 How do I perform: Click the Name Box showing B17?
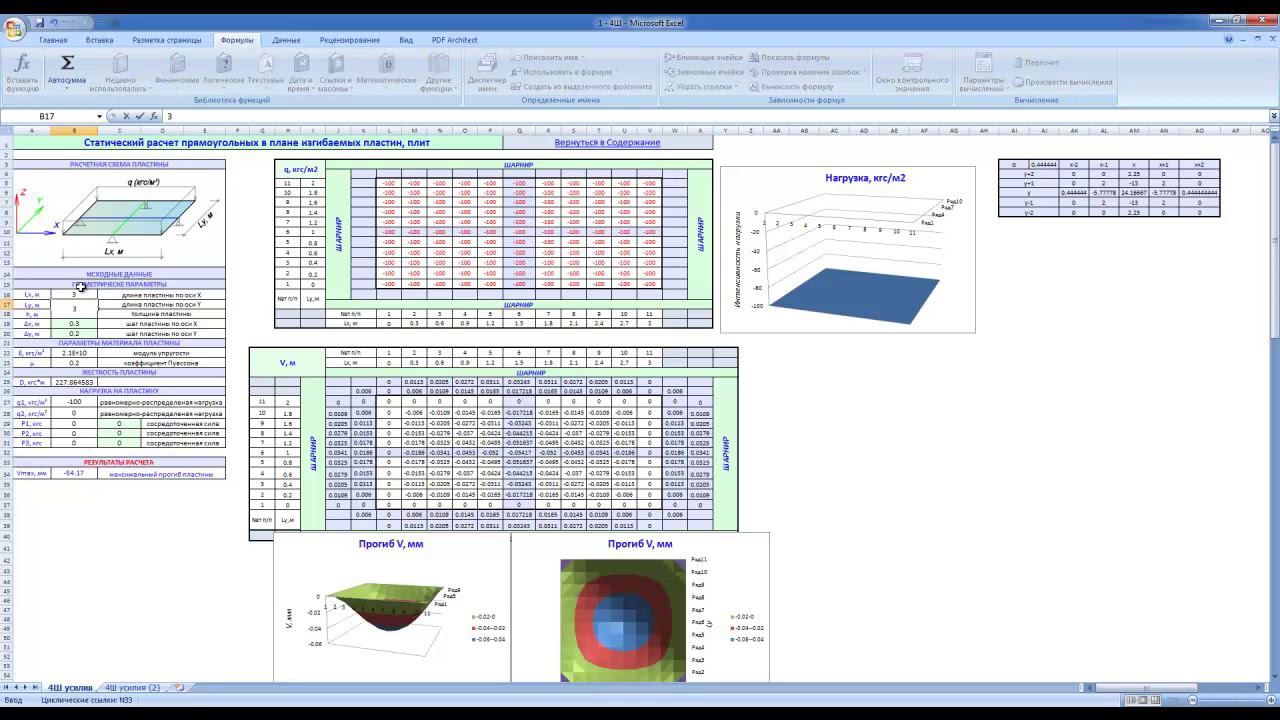coord(48,116)
